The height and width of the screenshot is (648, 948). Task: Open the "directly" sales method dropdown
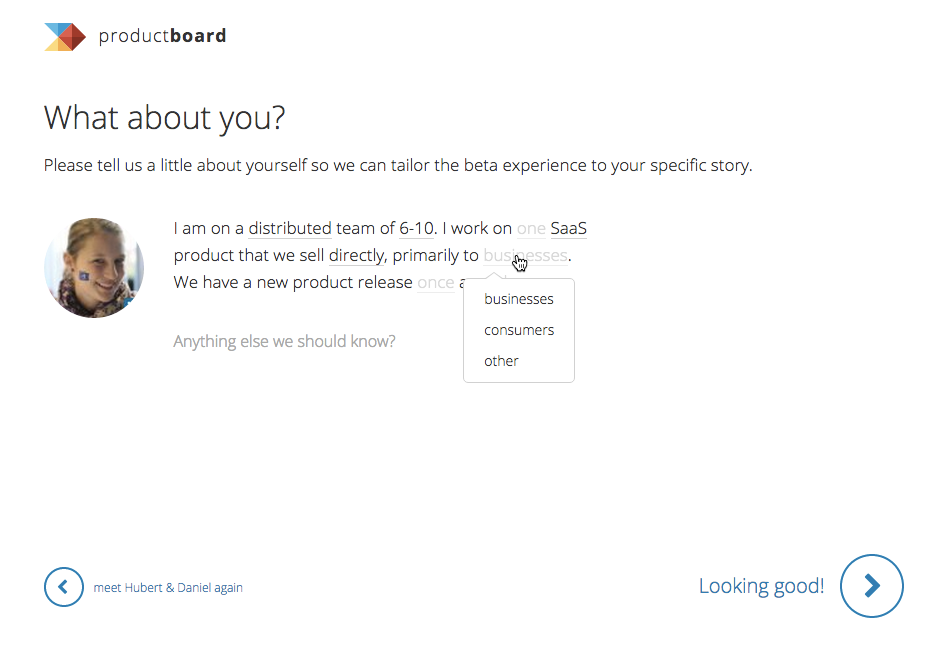click(x=356, y=256)
